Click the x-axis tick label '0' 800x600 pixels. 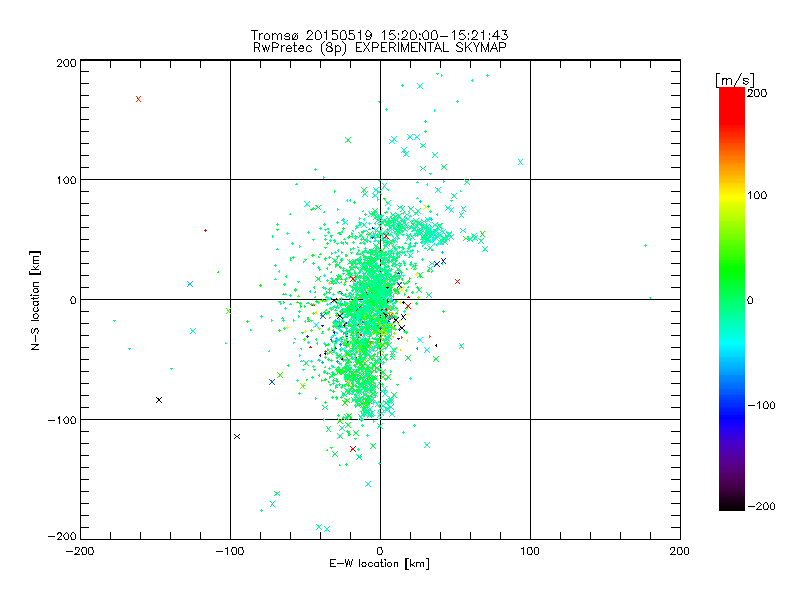(x=380, y=551)
